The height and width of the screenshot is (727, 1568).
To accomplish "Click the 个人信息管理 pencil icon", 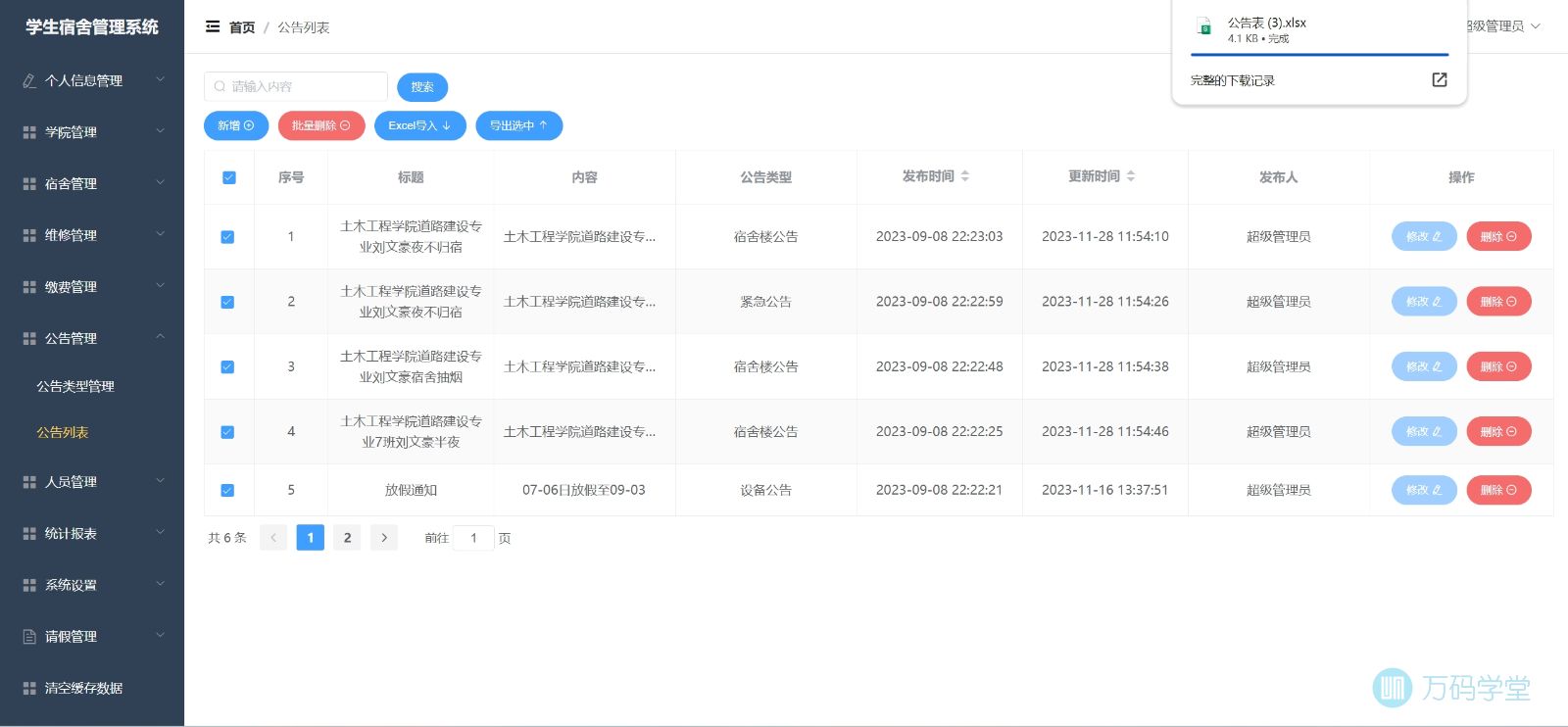I will (29, 81).
